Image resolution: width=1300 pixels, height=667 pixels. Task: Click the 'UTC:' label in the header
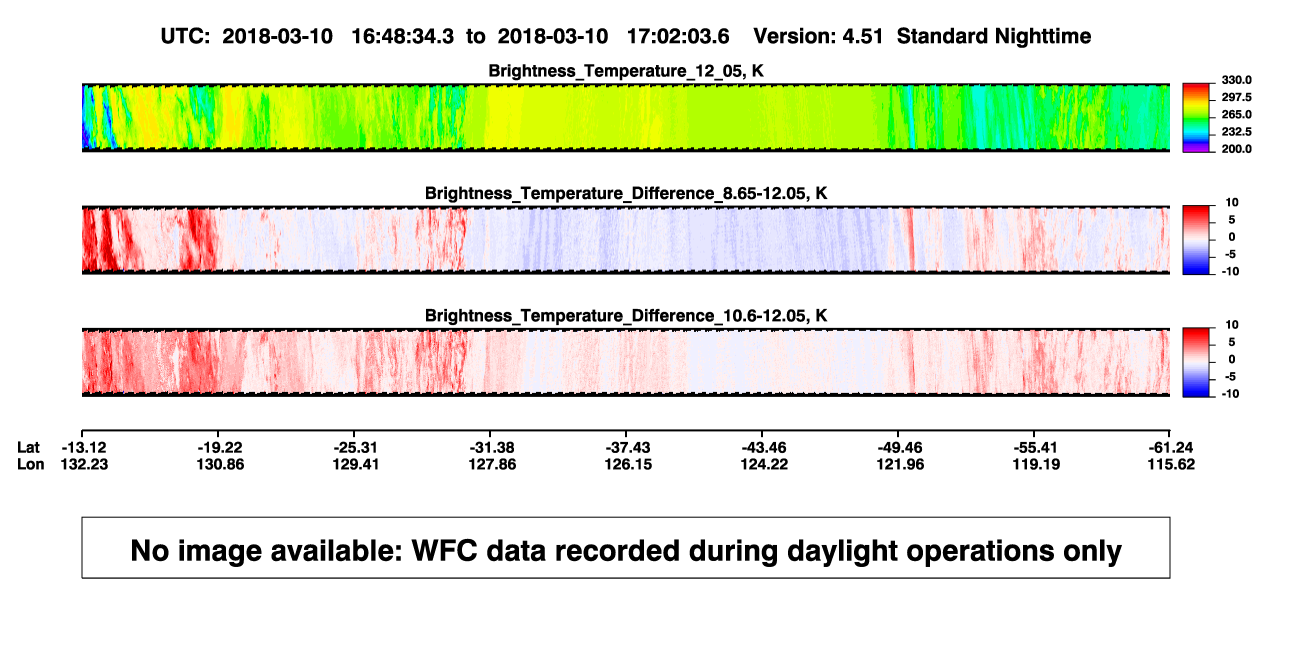(x=185, y=37)
